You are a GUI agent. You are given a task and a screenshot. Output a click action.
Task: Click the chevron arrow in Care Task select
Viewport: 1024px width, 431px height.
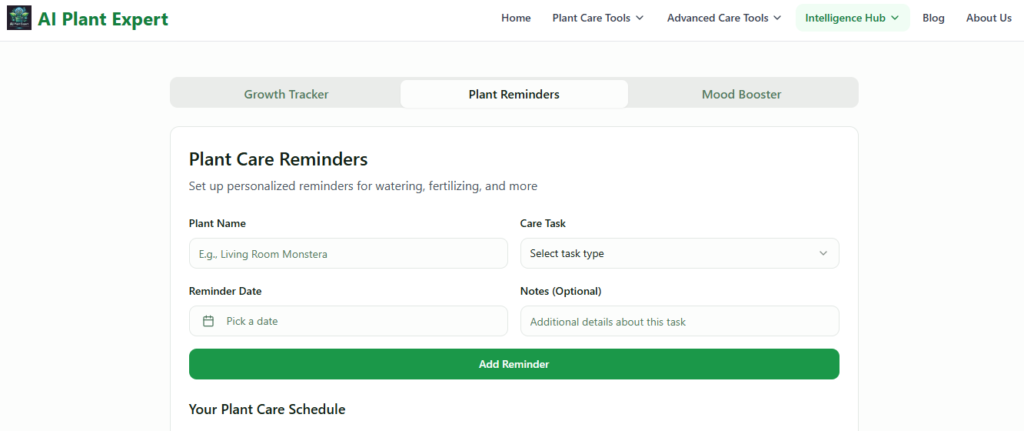point(823,254)
